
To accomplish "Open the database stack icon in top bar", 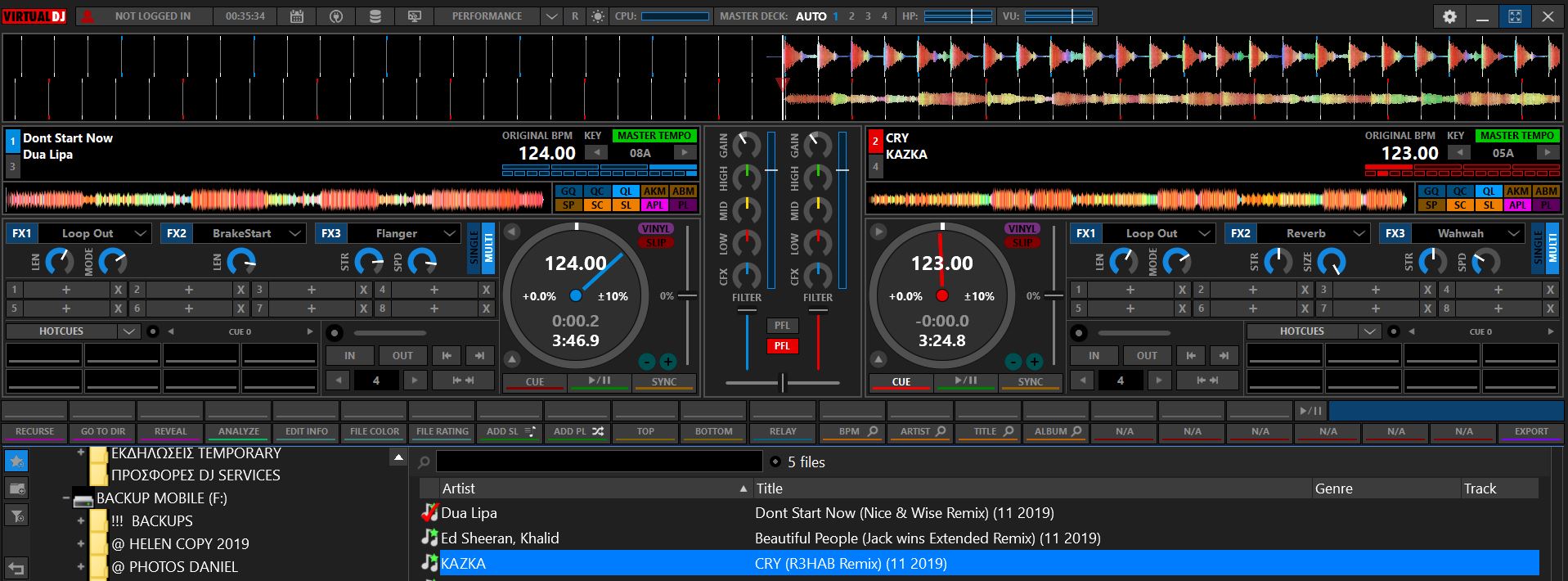I will click(x=375, y=16).
